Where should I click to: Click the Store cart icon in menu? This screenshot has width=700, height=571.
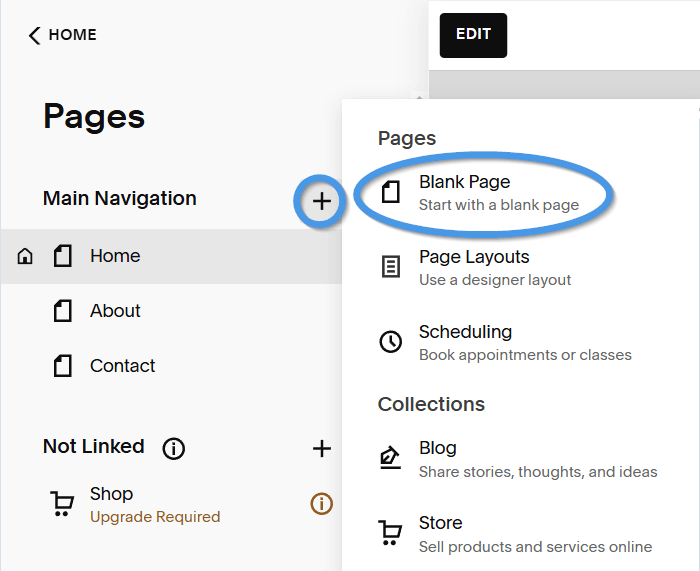[x=391, y=533]
